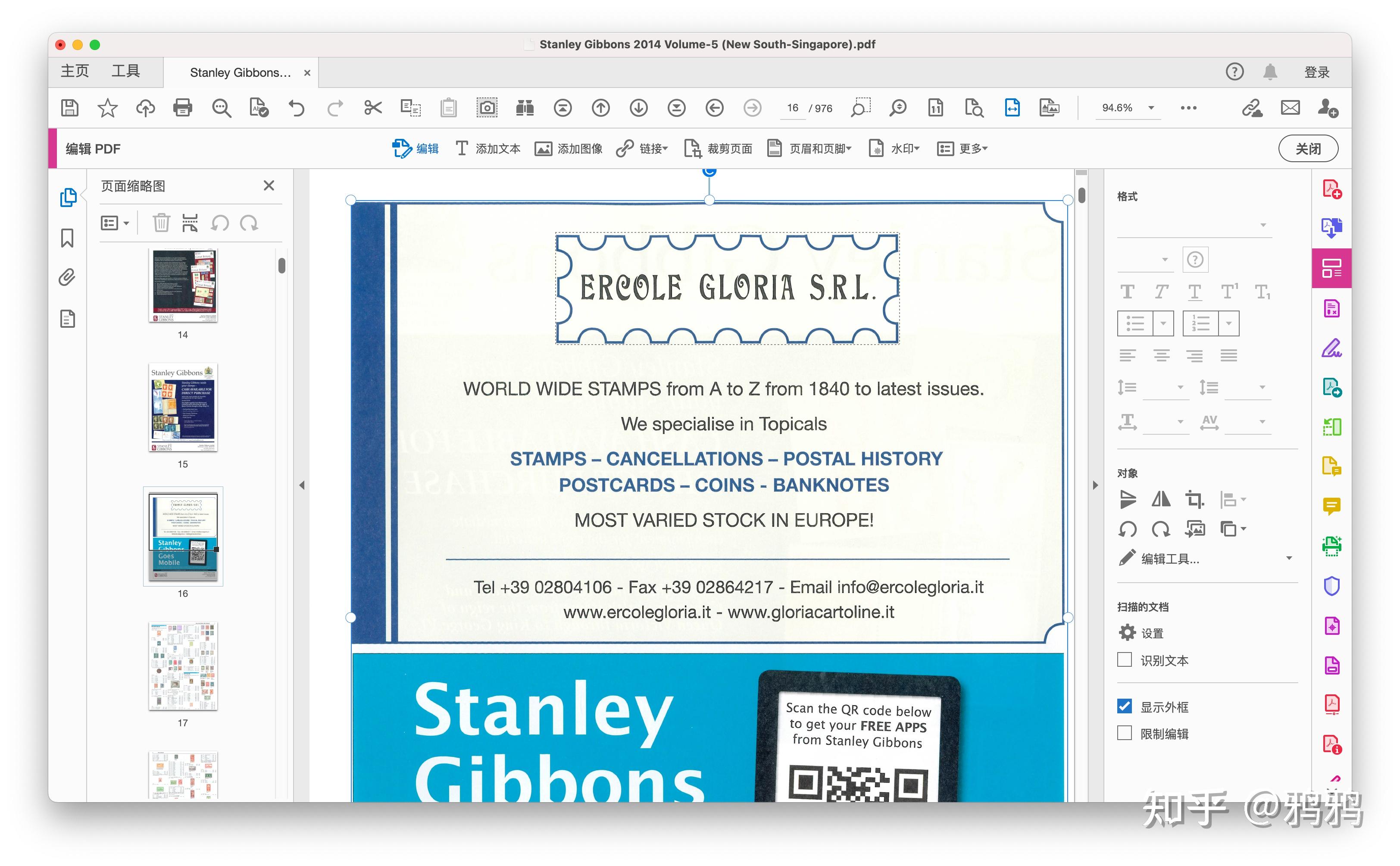Uncheck the 显示外框 checkbox
This screenshot has height=866, width=1400.
(x=1124, y=706)
